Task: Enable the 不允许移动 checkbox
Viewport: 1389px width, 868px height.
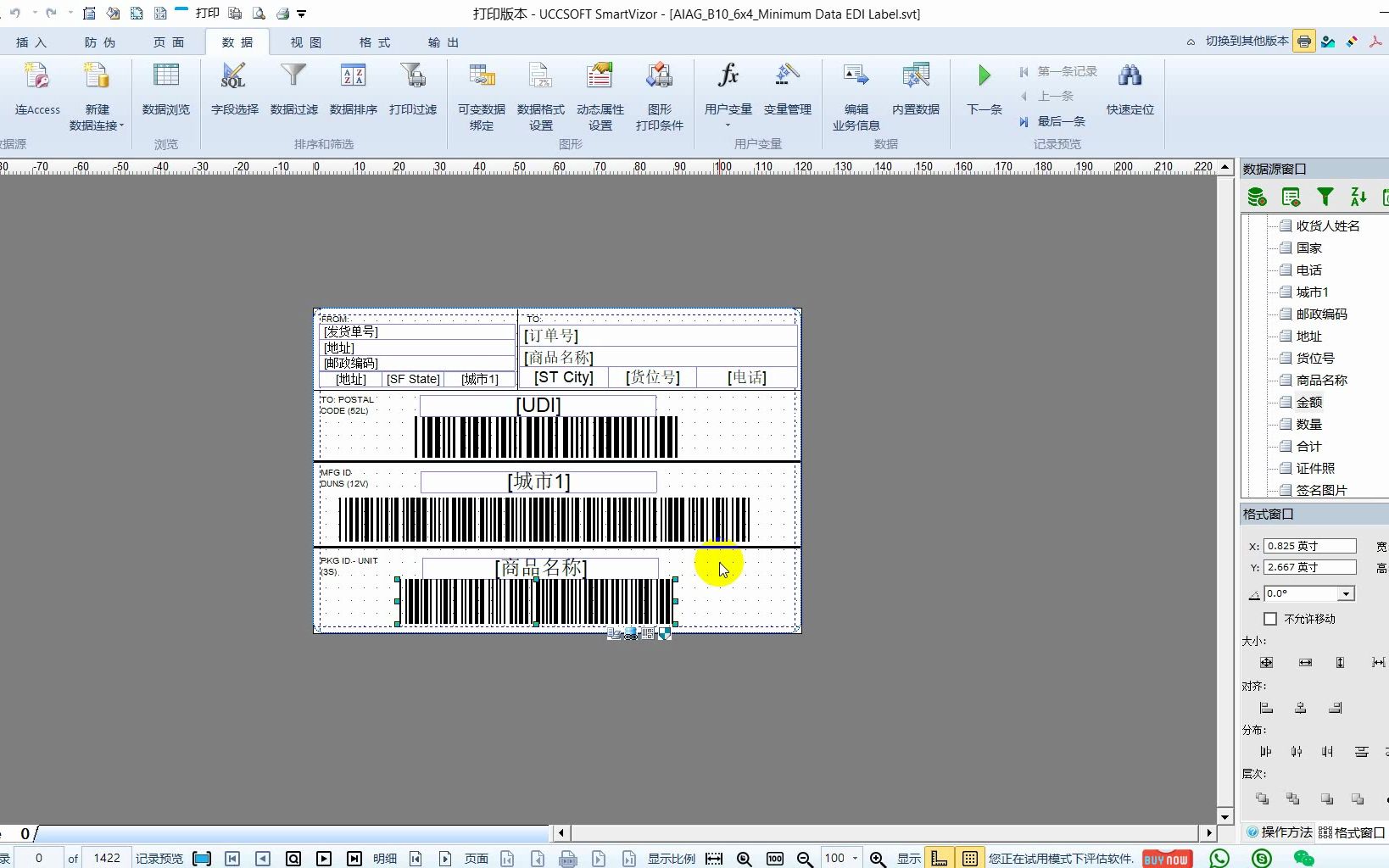Action: (1270, 619)
